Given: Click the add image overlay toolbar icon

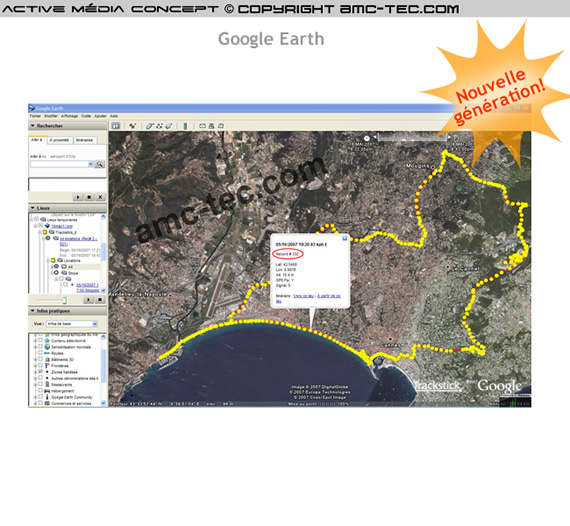Looking at the screenshot, I should coord(169,126).
